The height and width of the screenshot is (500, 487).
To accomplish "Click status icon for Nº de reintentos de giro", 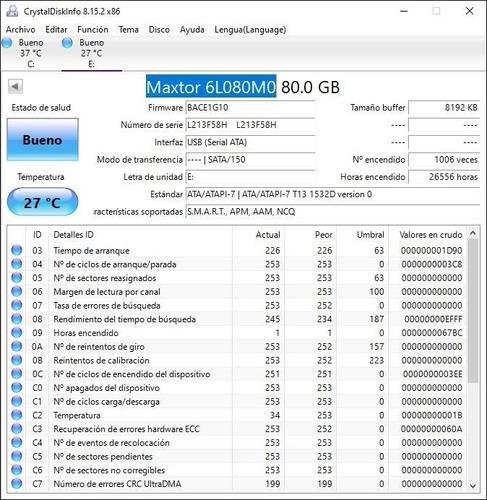I will 17,346.
